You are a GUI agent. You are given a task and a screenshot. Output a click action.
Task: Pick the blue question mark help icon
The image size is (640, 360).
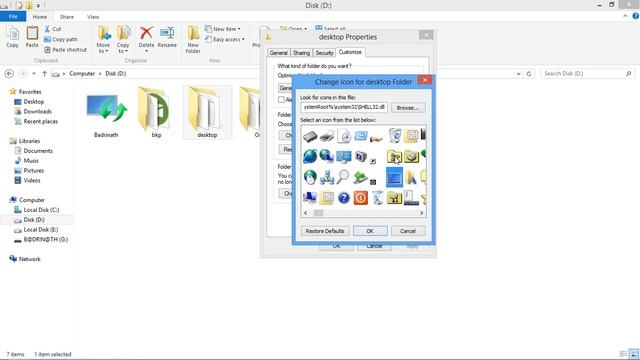344,198
